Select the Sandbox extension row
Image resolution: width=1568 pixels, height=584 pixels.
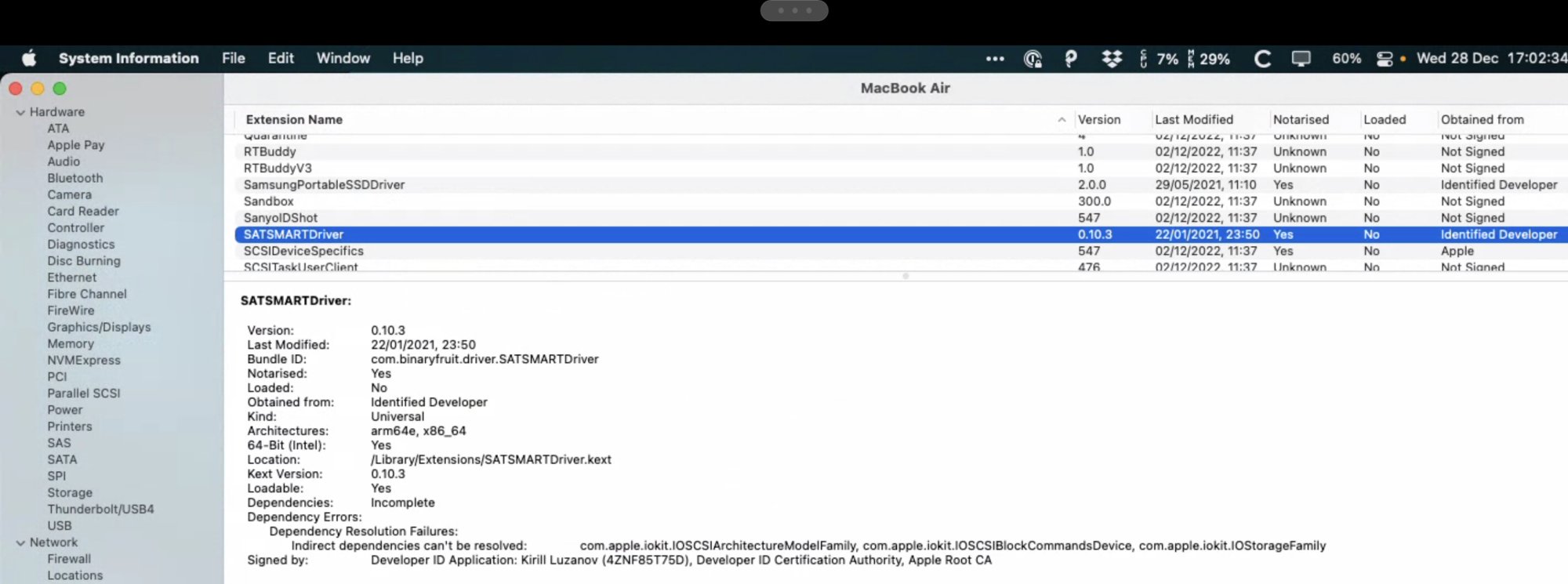901,201
